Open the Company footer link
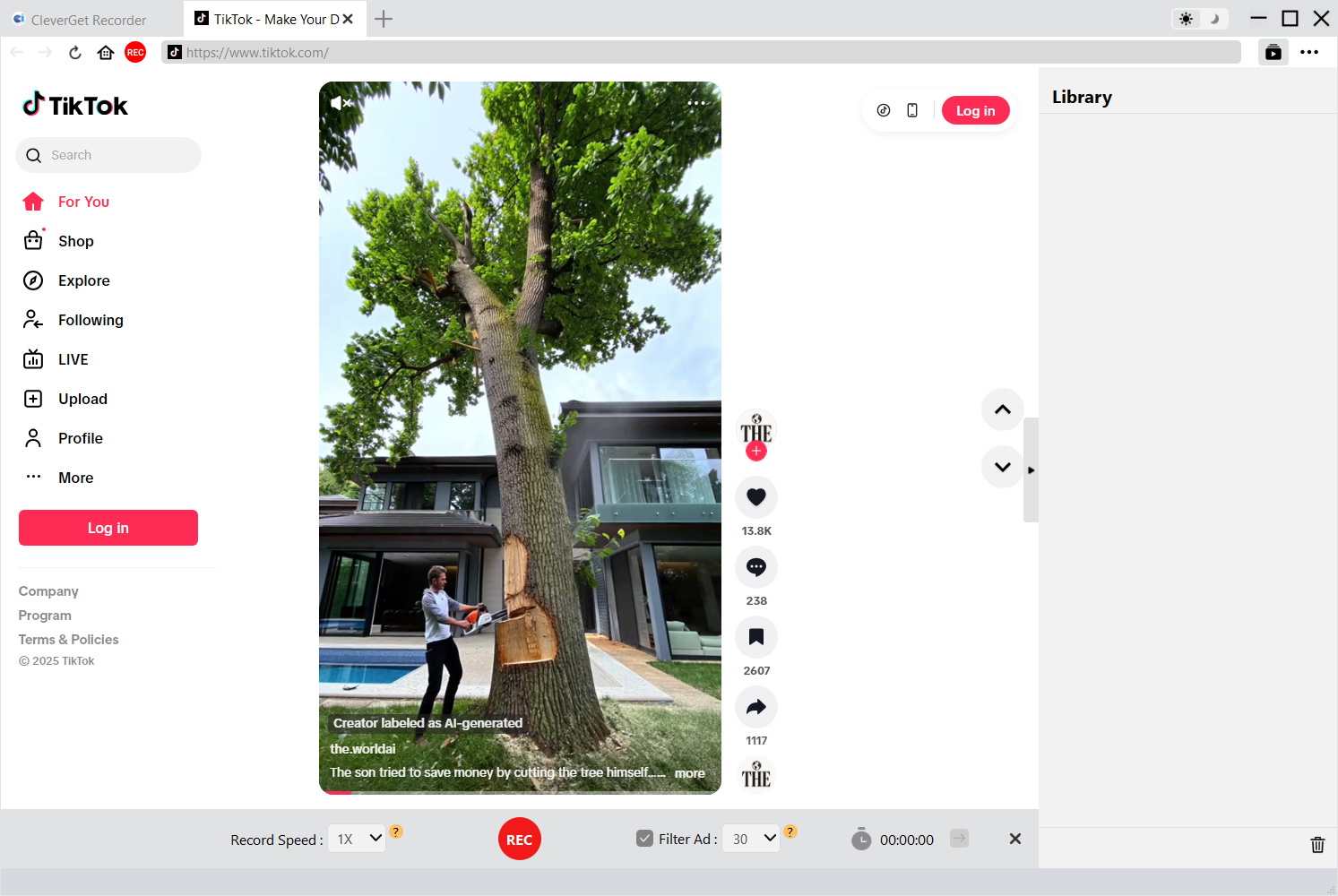This screenshot has width=1338, height=896. [48, 591]
